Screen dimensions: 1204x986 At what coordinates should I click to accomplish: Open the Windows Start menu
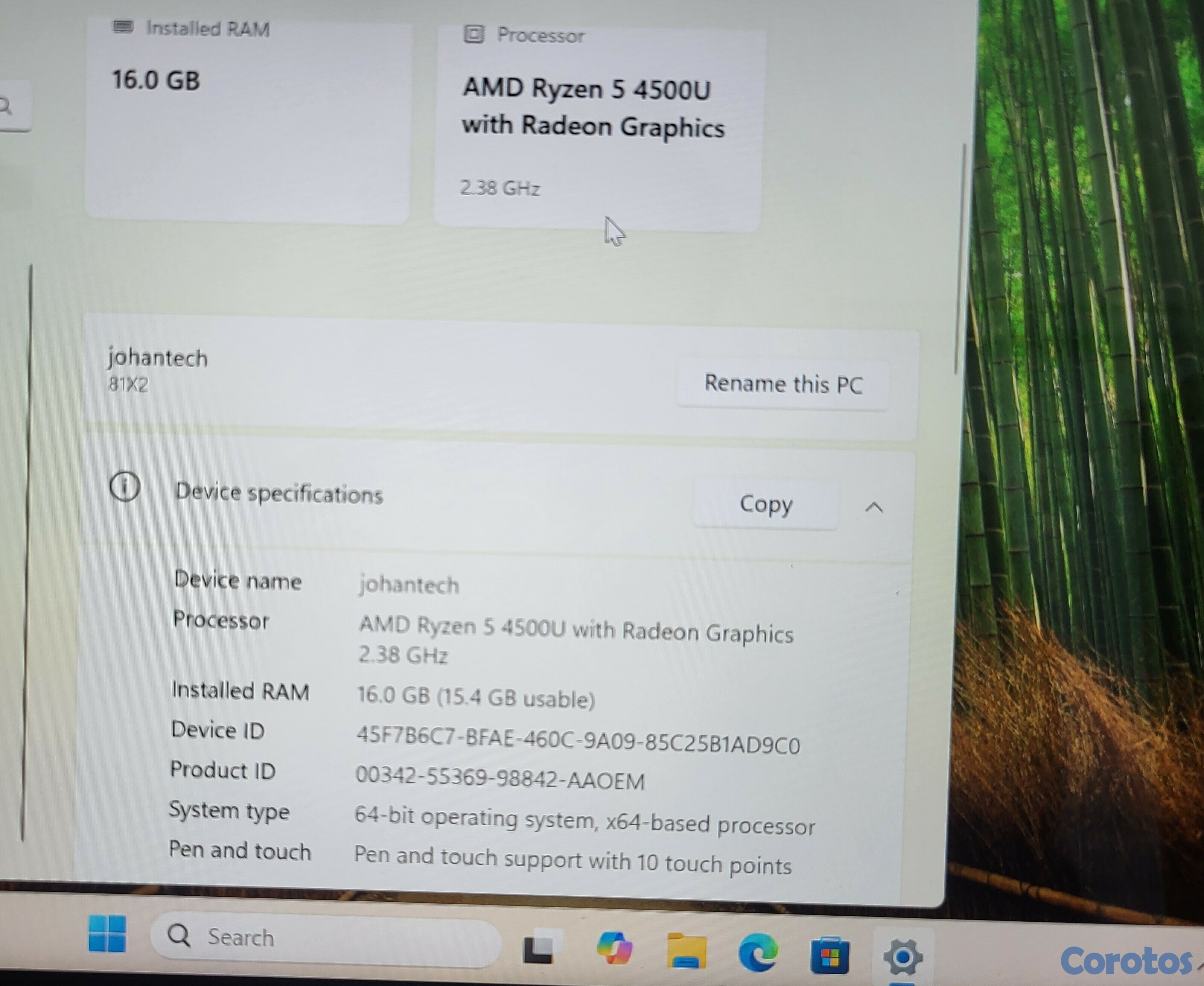(107, 933)
